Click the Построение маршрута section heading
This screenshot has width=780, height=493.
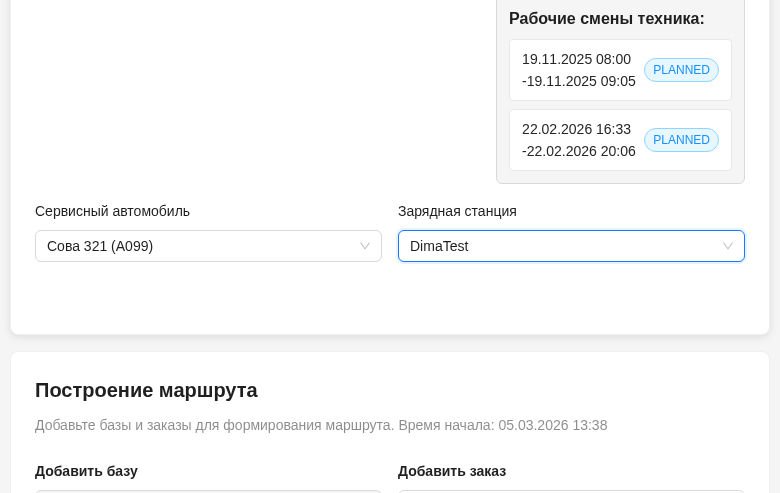click(146, 390)
